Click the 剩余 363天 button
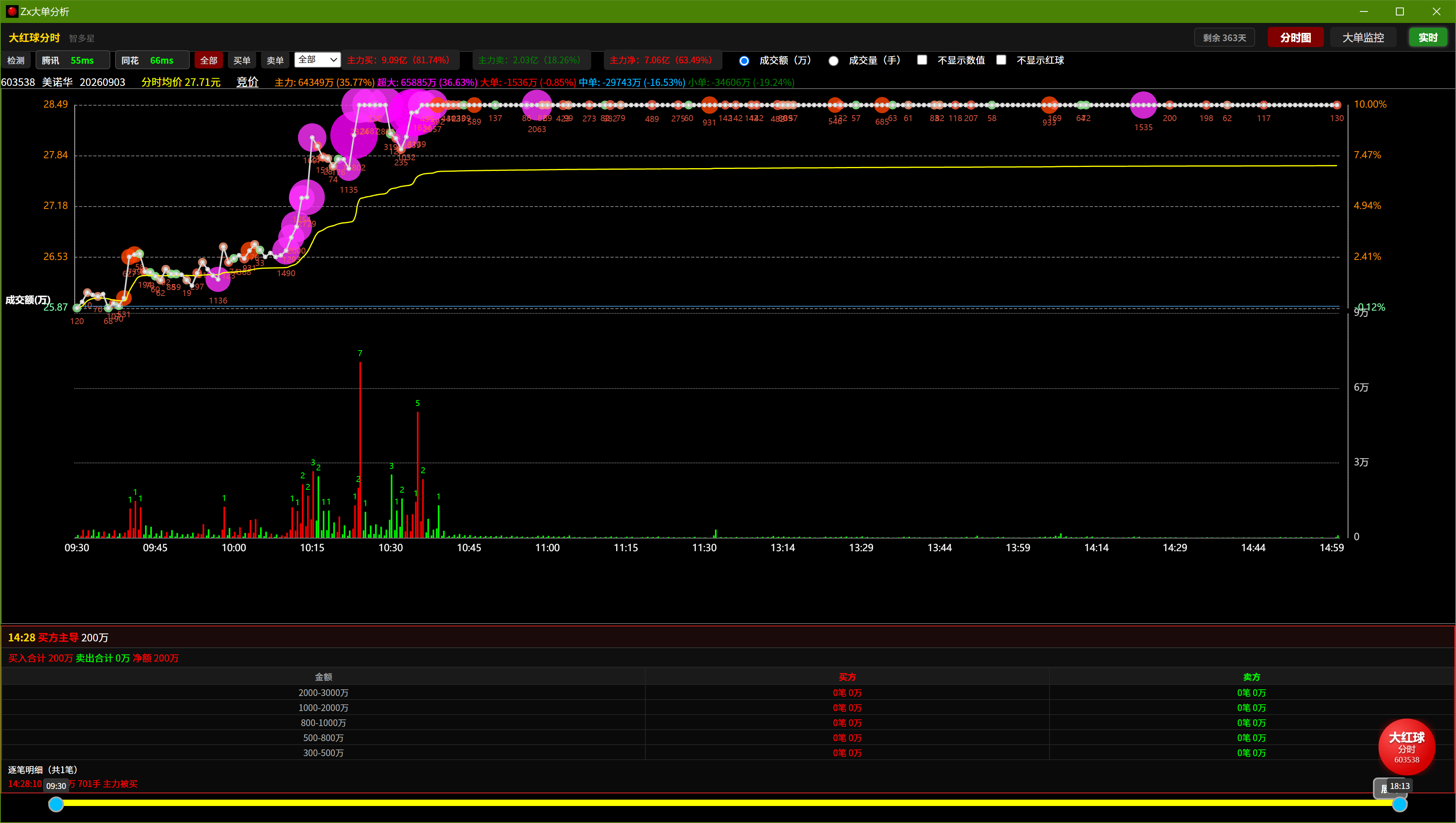1456x823 pixels. tap(1224, 38)
